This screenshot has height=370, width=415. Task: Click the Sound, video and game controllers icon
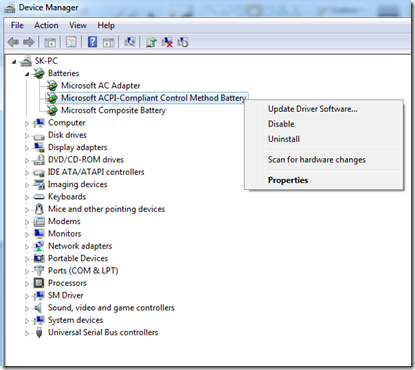pos(39,308)
